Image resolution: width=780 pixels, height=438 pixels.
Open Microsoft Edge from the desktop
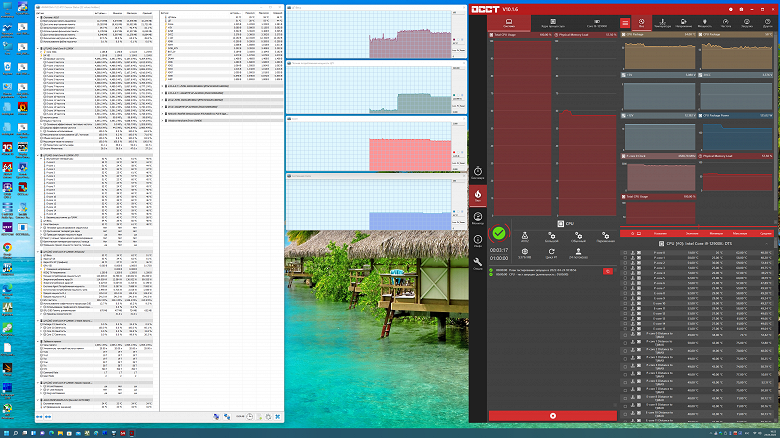(x=7, y=290)
